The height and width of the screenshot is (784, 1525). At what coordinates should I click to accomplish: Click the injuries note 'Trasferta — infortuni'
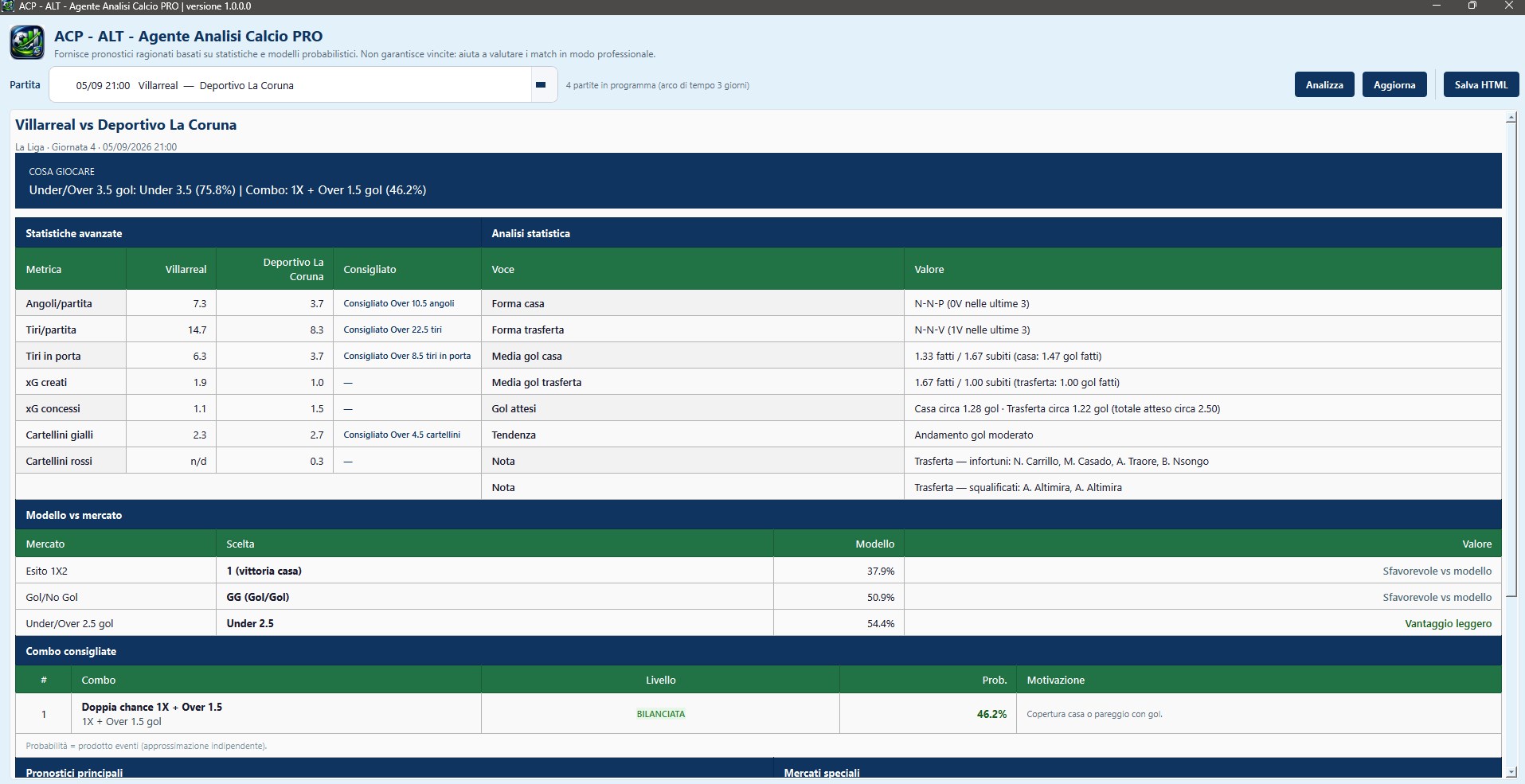(1062, 461)
